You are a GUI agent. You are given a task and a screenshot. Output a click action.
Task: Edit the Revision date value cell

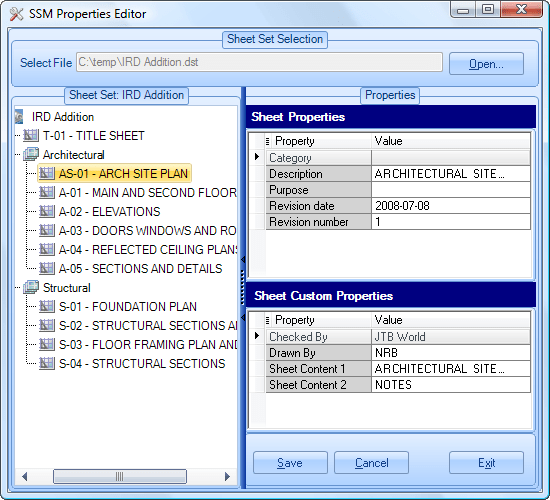tap(451, 206)
